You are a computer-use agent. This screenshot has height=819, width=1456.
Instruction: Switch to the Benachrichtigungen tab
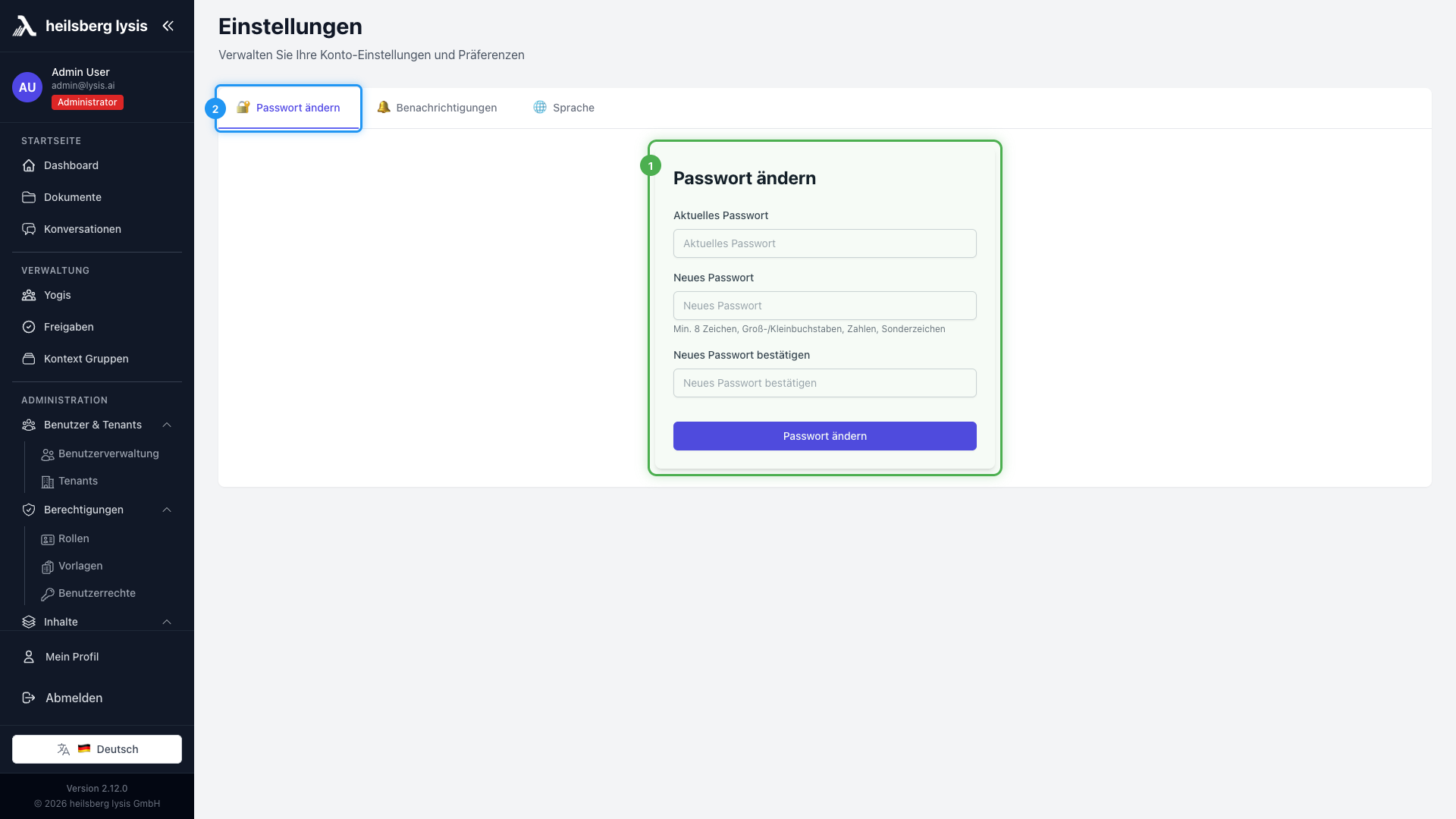click(x=438, y=108)
